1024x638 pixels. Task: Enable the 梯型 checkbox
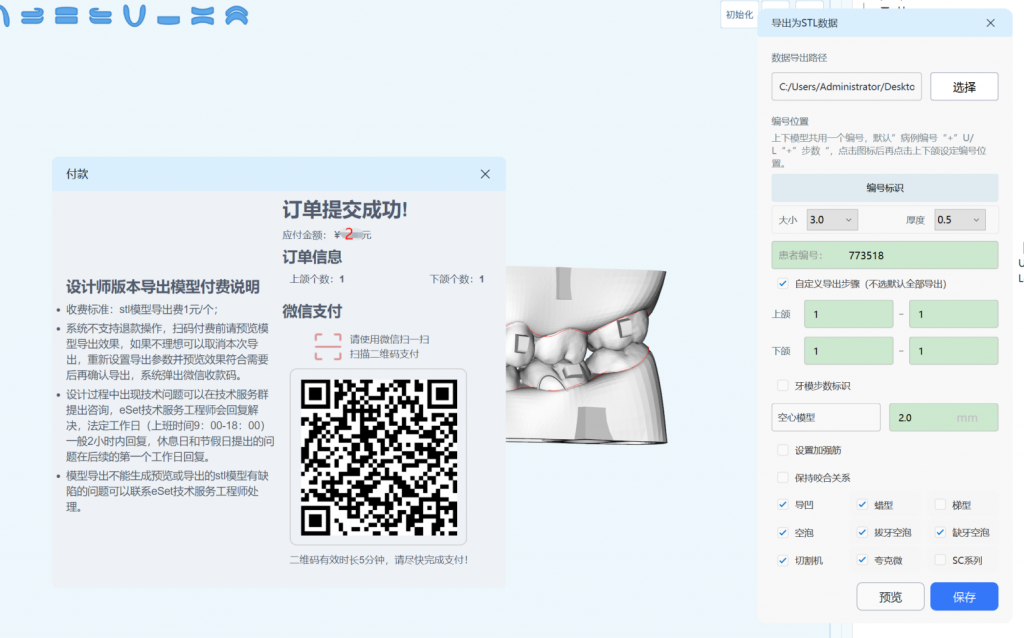(x=940, y=505)
